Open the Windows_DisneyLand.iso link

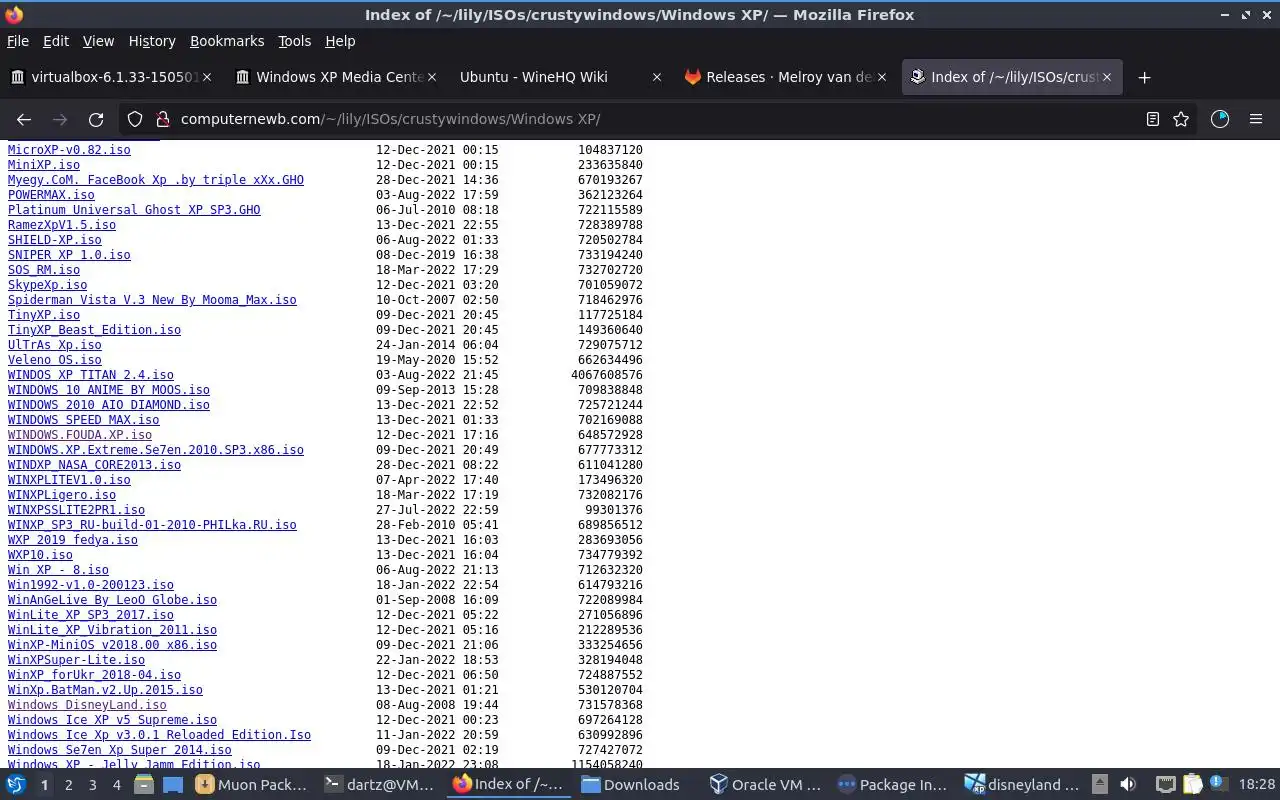point(87,705)
